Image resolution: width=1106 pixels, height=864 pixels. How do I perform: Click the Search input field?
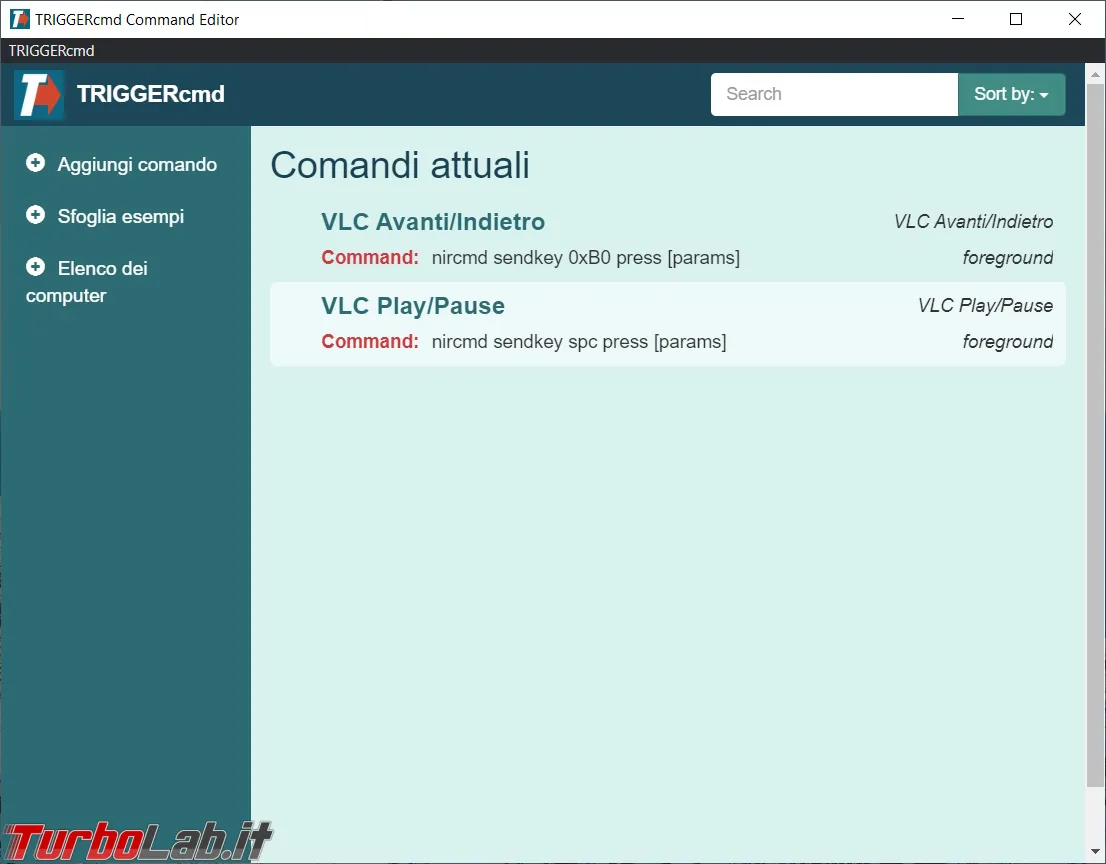point(834,95)
